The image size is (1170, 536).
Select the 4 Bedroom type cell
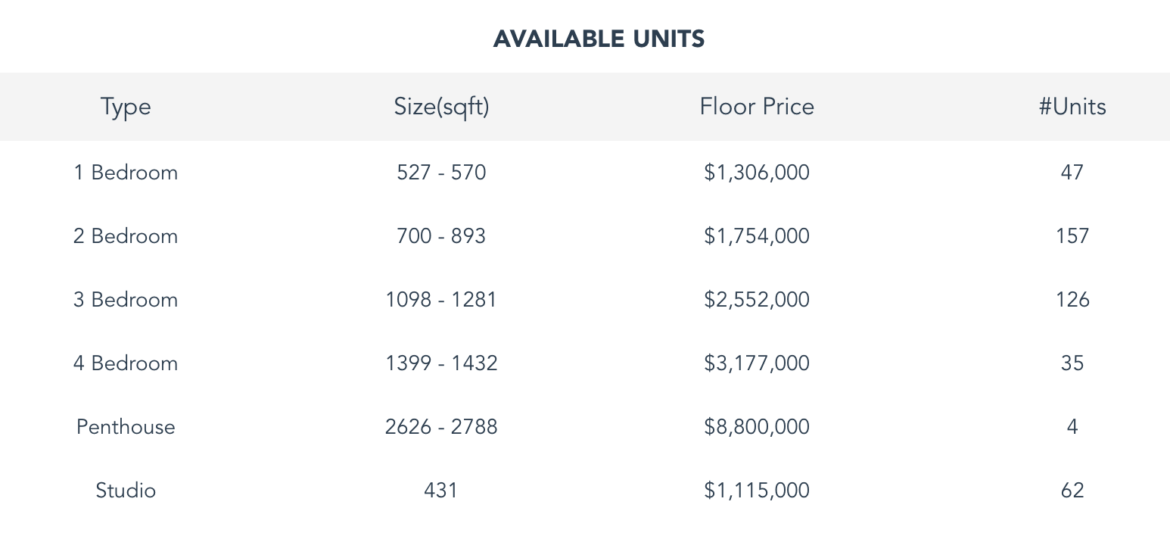pyautogui.click(x=126, y=363)
